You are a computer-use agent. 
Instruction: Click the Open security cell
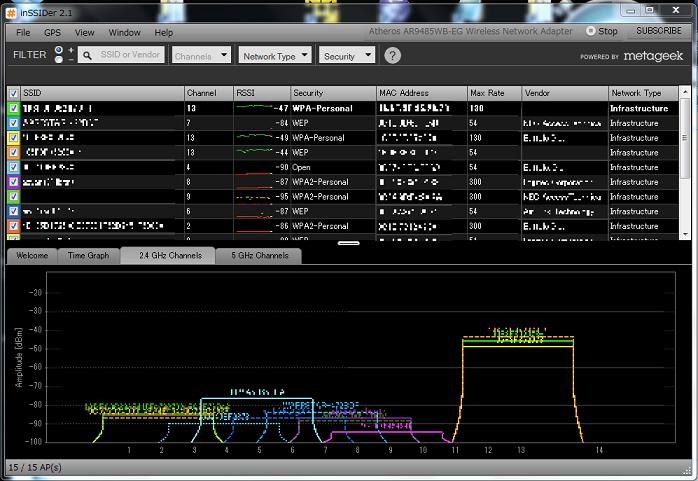coord(301,167)
